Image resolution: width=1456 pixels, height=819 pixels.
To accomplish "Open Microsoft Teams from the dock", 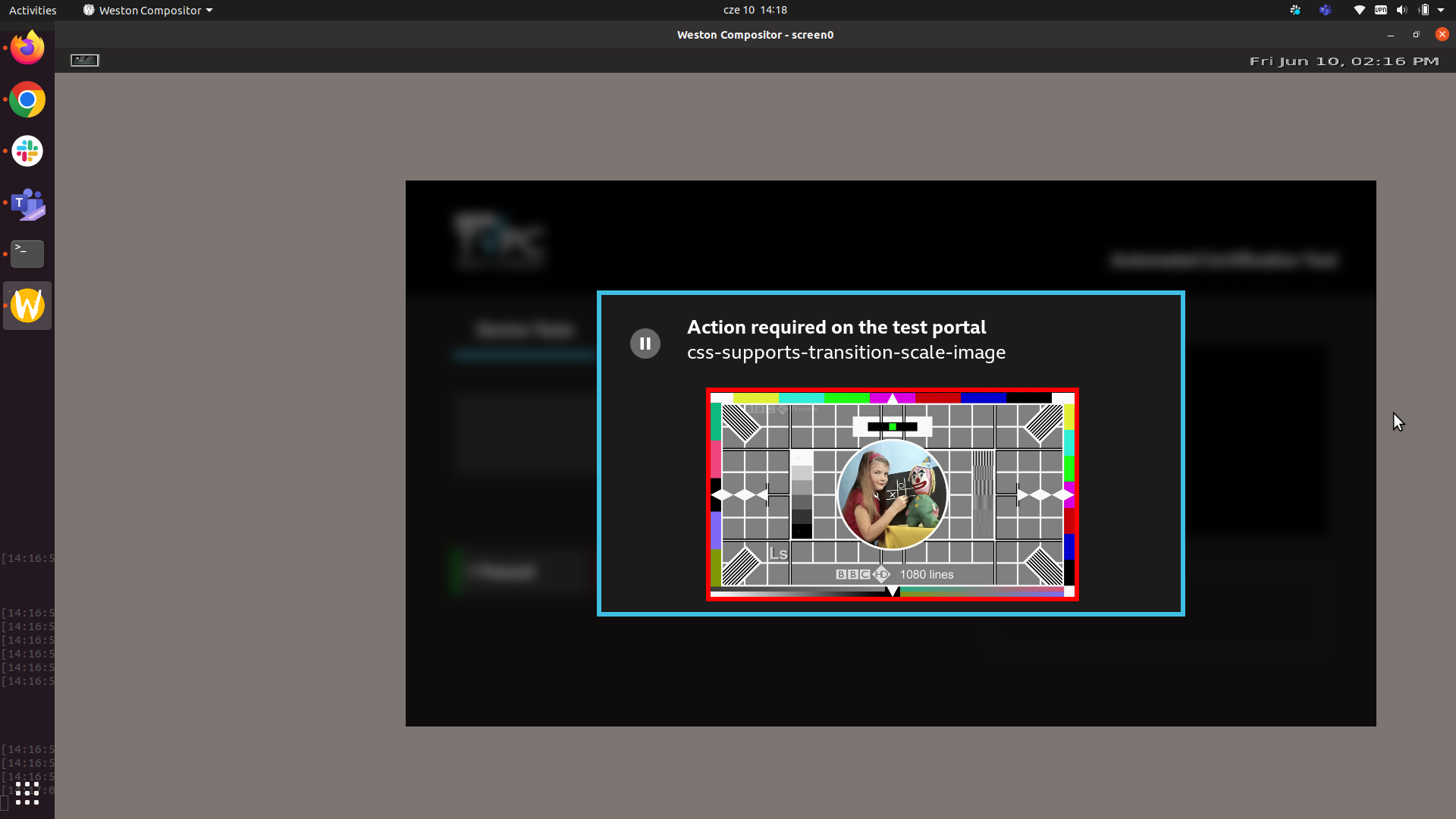I will (x=27, y=203).
